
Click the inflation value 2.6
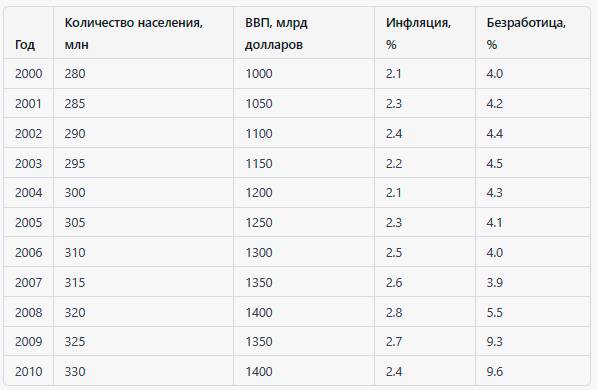394,283
